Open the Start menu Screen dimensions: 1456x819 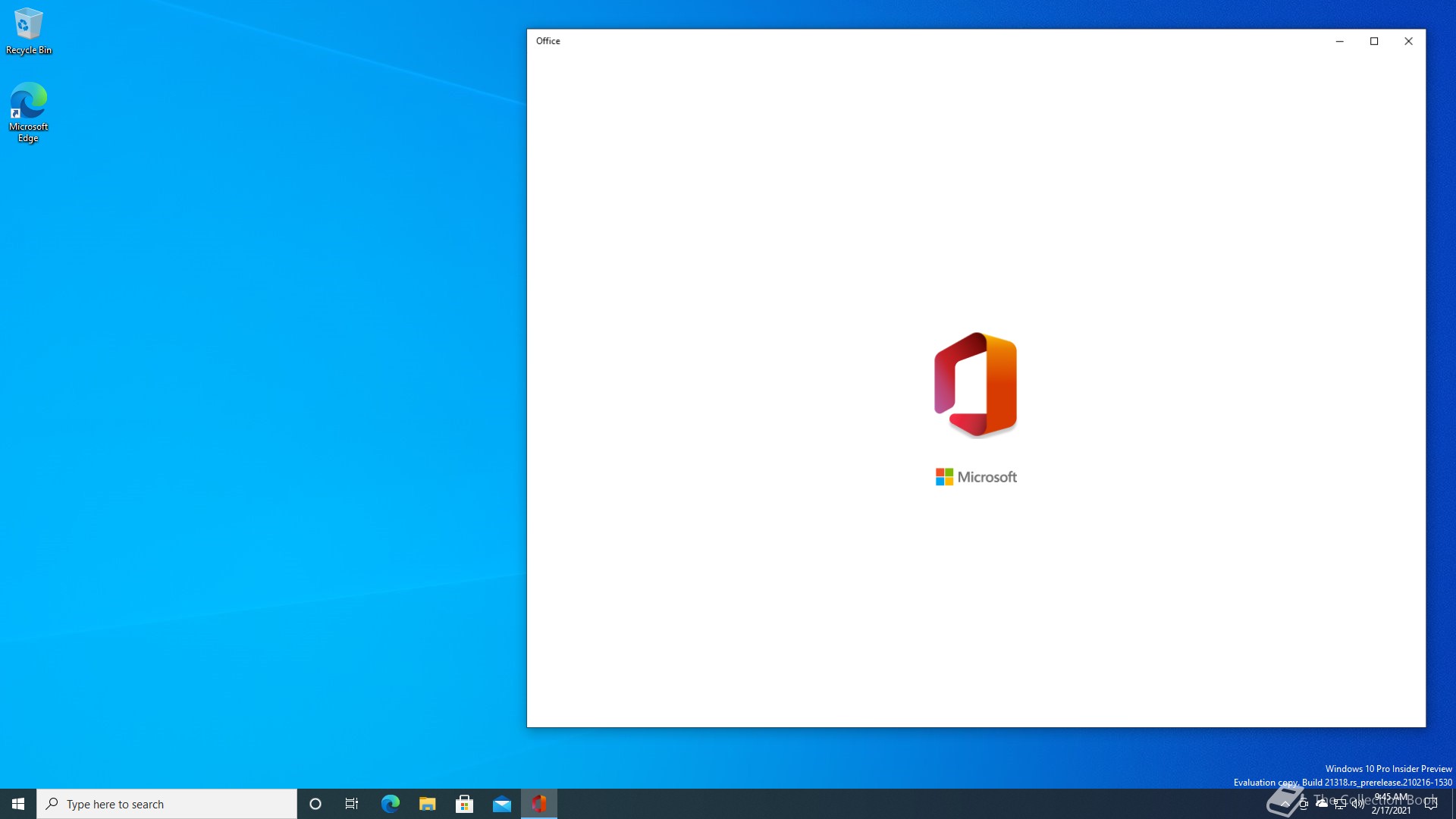pos(18,804)
